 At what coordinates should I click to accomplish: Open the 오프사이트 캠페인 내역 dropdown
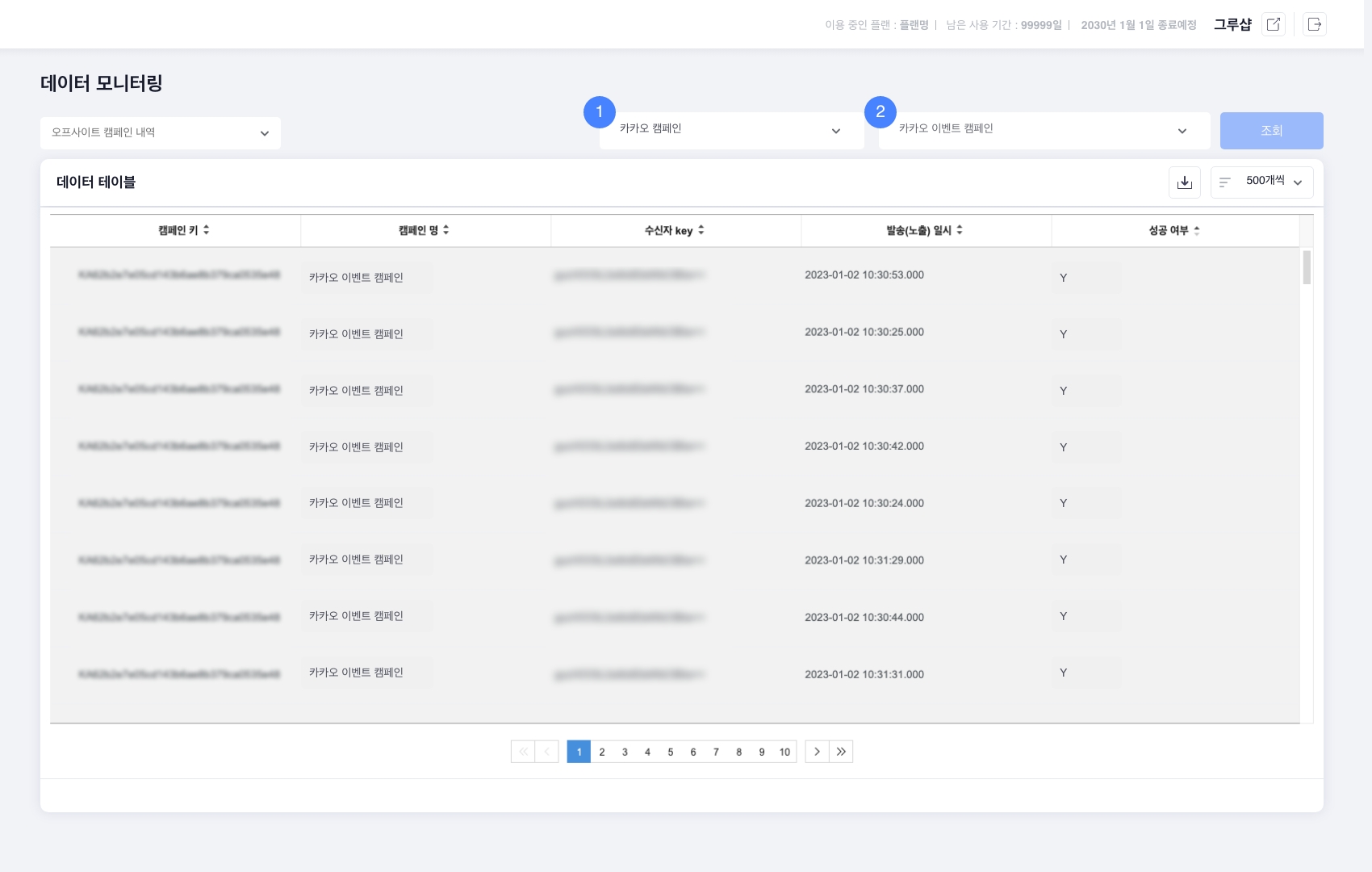click(161, 133)
